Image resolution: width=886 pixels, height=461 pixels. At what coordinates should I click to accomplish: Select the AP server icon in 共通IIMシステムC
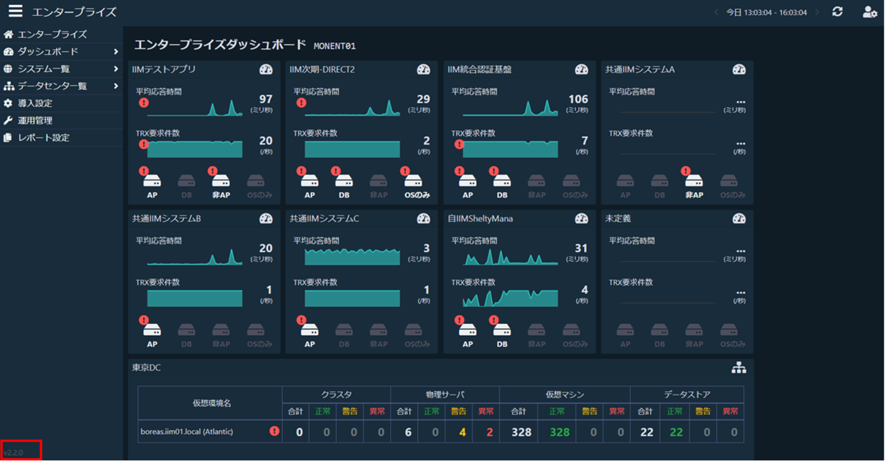[310, 330]
